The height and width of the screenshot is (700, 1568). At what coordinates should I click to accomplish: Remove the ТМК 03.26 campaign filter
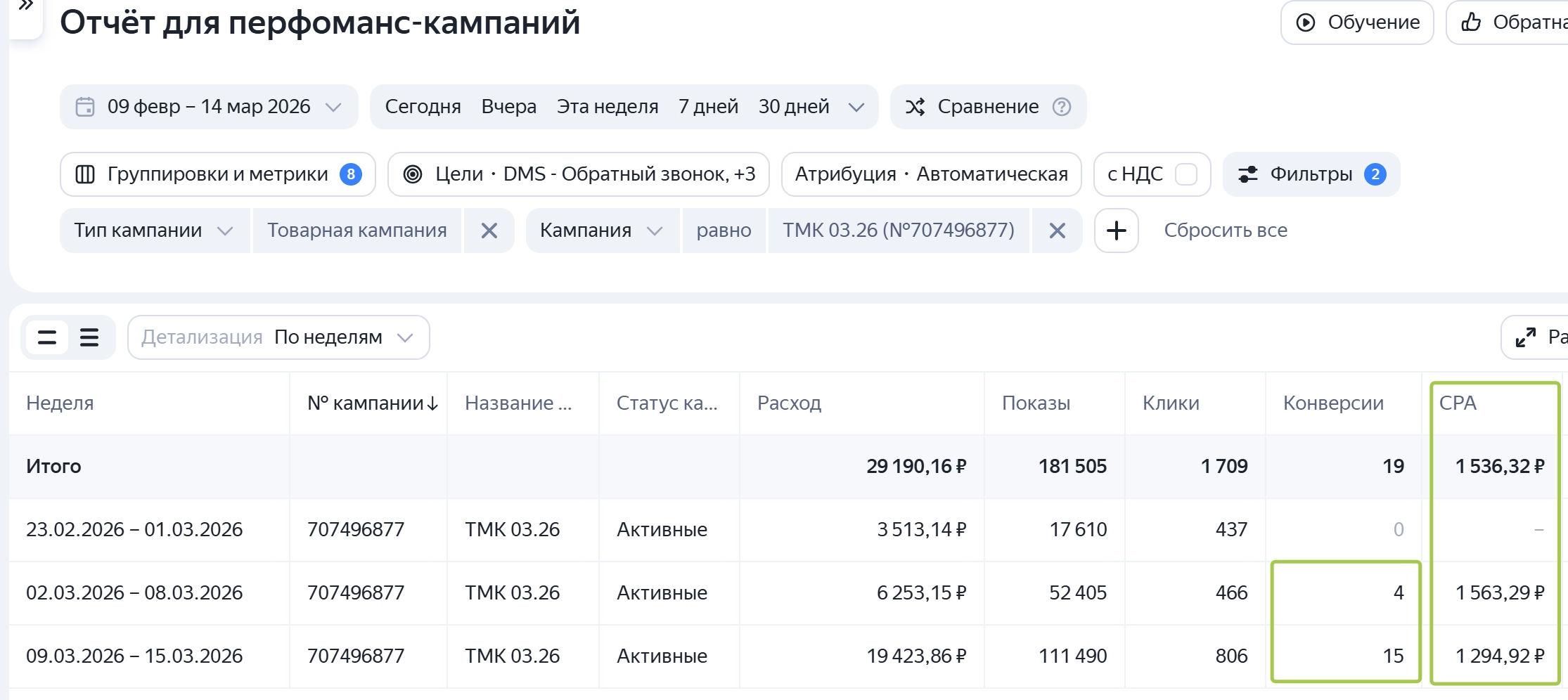(1058, 231)
